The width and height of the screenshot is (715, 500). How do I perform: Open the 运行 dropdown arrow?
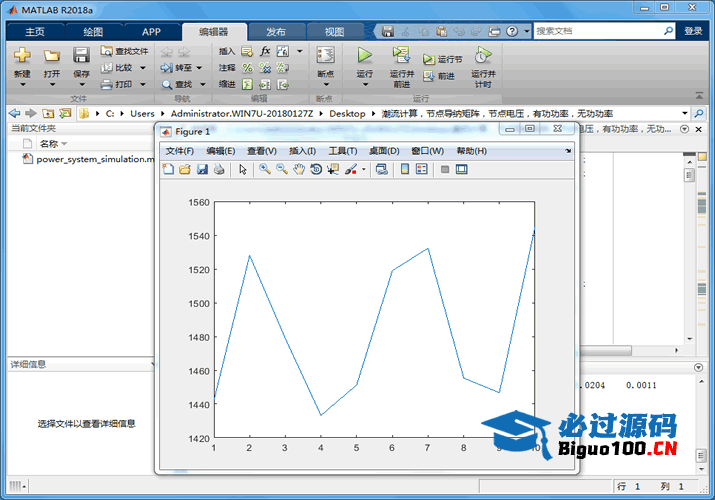click(x=365, y=85)
